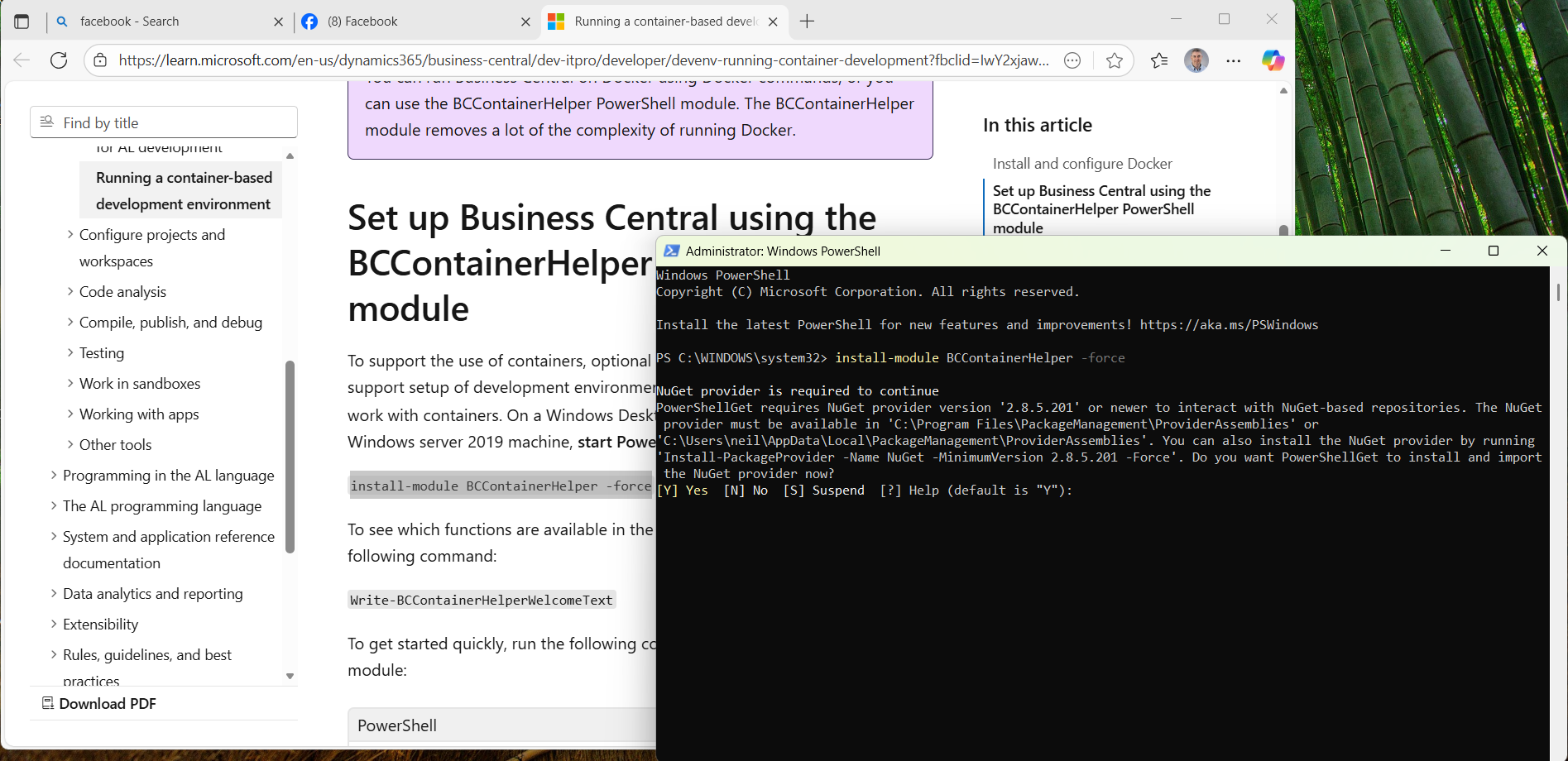Add this page to favorites
1568x761 pixels.
click(1115, 60)
